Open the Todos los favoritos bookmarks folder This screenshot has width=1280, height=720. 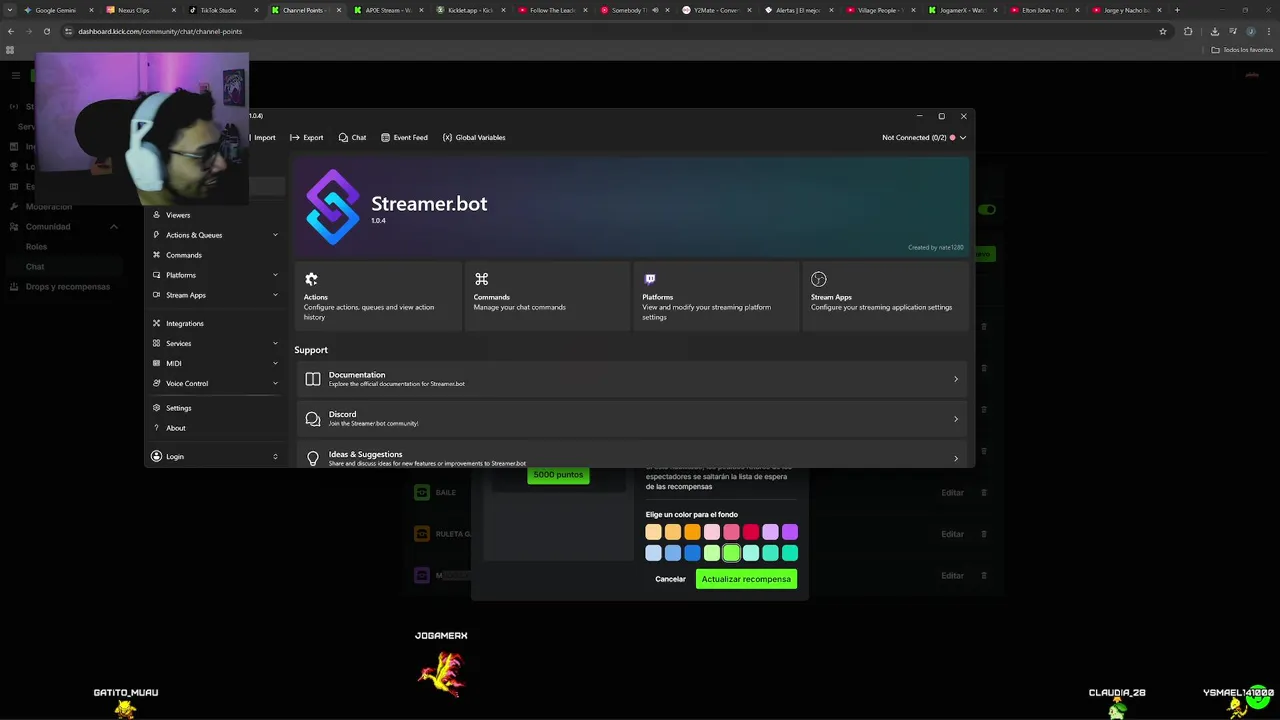[x=1242, y=49]
